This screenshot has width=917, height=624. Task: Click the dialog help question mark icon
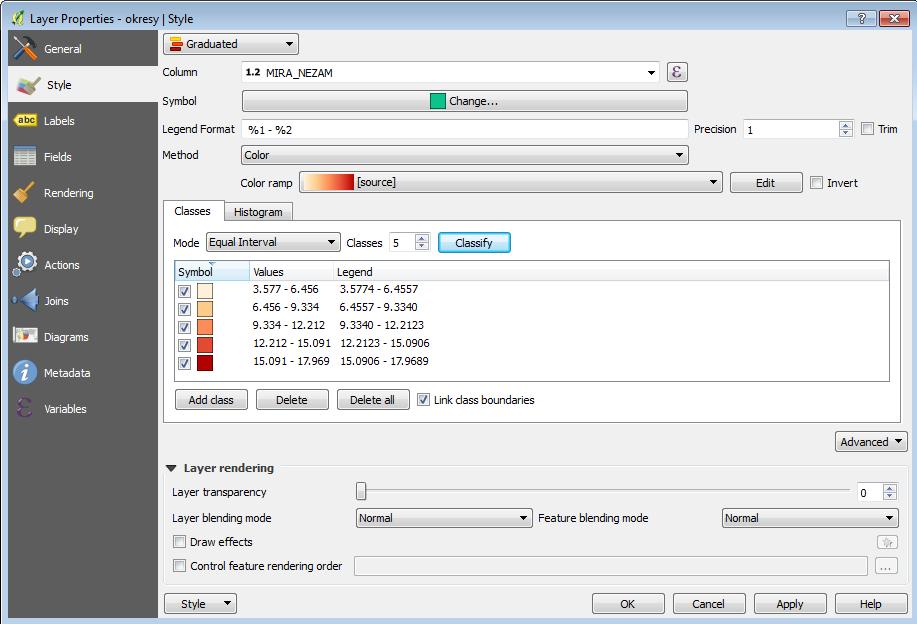(860, 19)
